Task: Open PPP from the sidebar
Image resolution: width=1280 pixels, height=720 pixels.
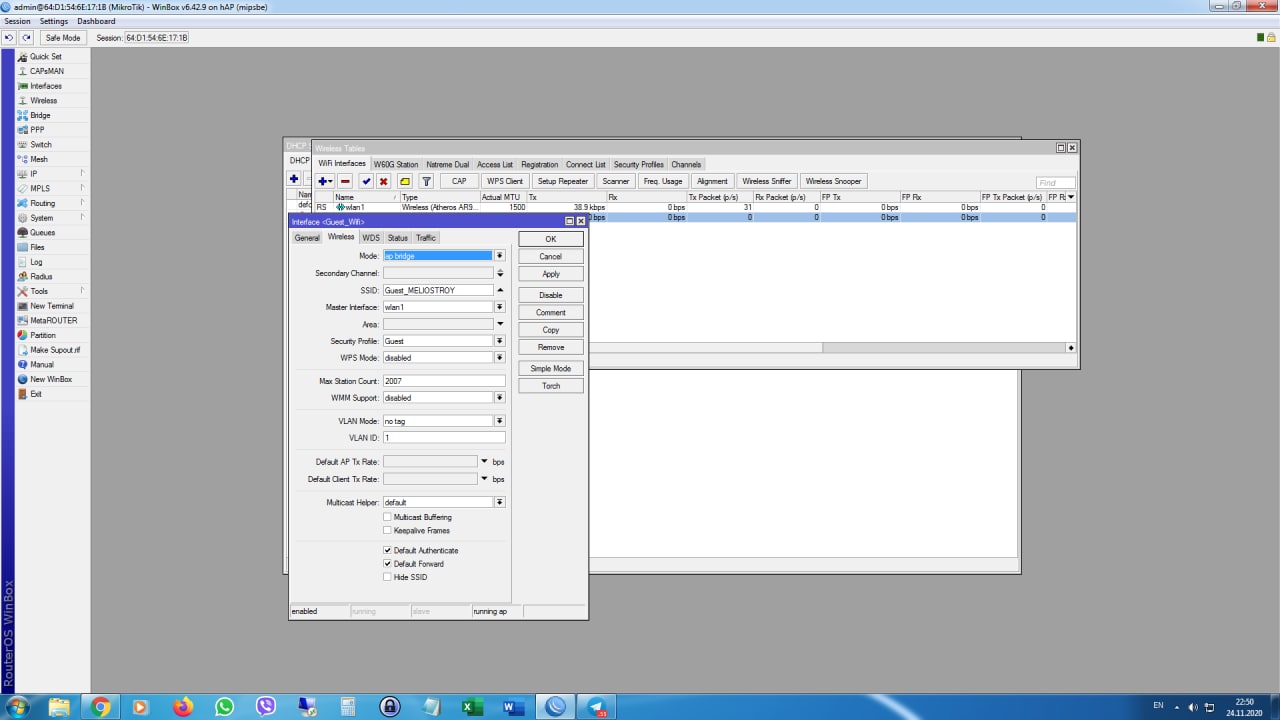Action: pyautogui.click(x=37, y=130)
